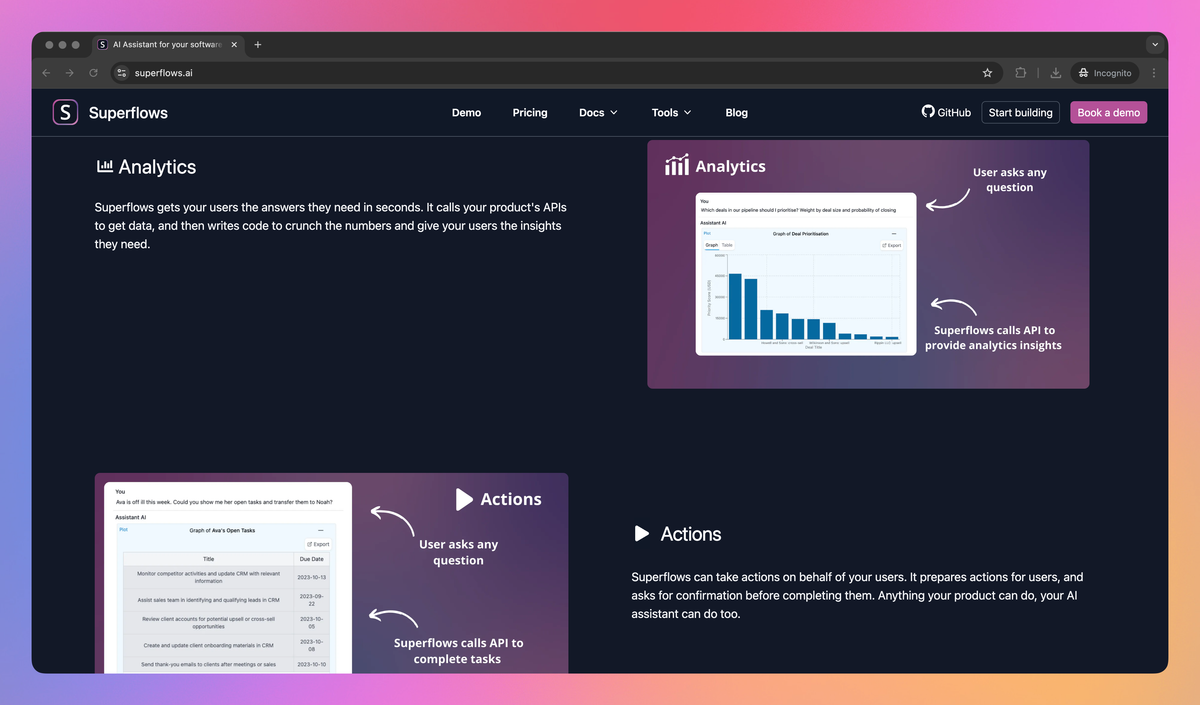Click the site info icon in address bar
The width and height of the screenshot is (1200, 705).
pyautogui.click(x=121, y=73)
